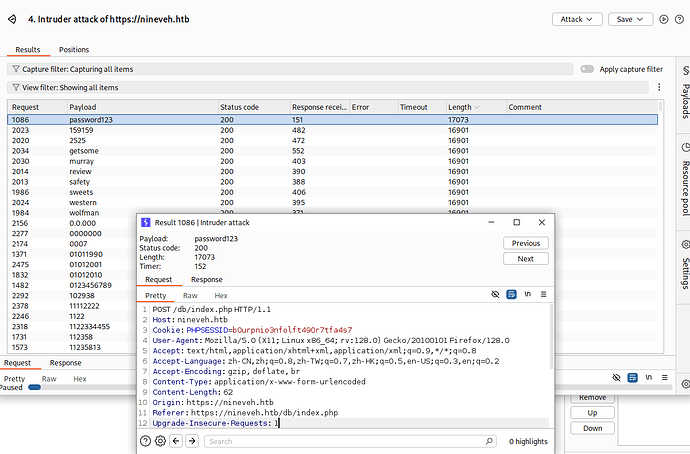Click the View filter funnel icon
The image size is (690, 454).
16,88
